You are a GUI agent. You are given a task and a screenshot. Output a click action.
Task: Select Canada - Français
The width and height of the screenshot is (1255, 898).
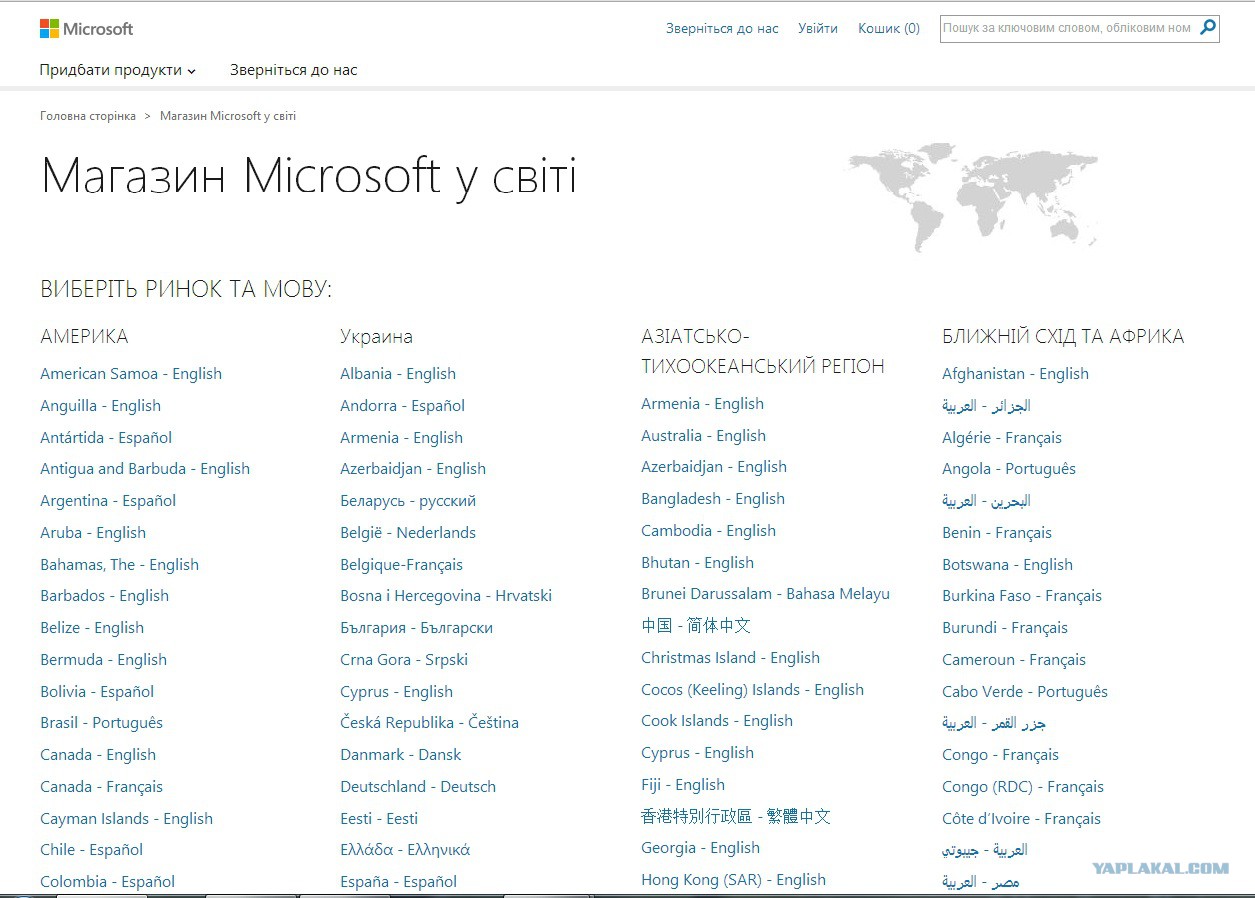point(101,787)
